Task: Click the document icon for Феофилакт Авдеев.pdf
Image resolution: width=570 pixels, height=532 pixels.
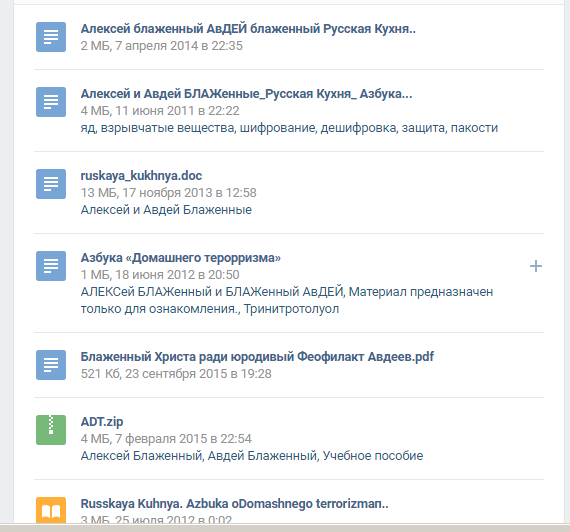Action: [x=51, y=365]
